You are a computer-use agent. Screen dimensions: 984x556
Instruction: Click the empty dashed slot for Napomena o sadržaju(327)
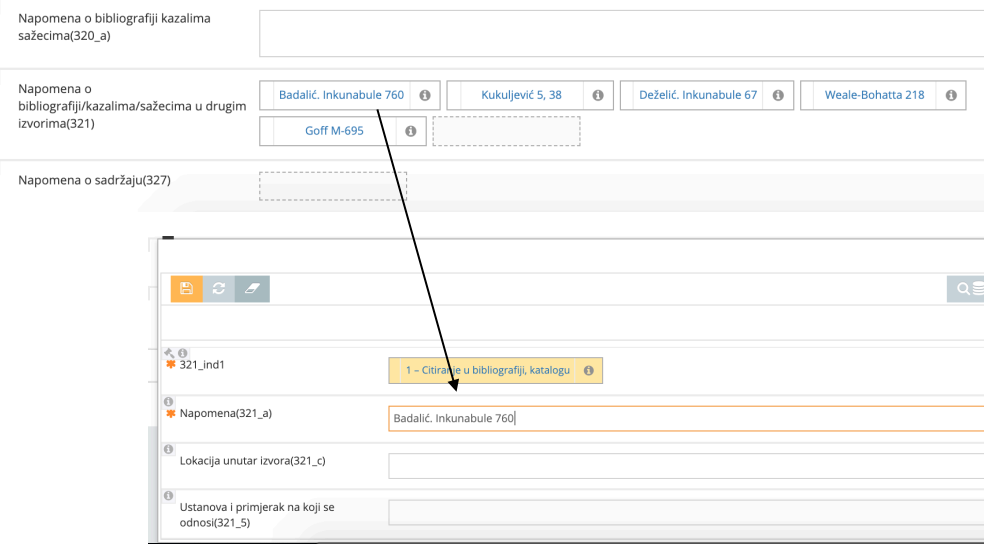point(333,186)
